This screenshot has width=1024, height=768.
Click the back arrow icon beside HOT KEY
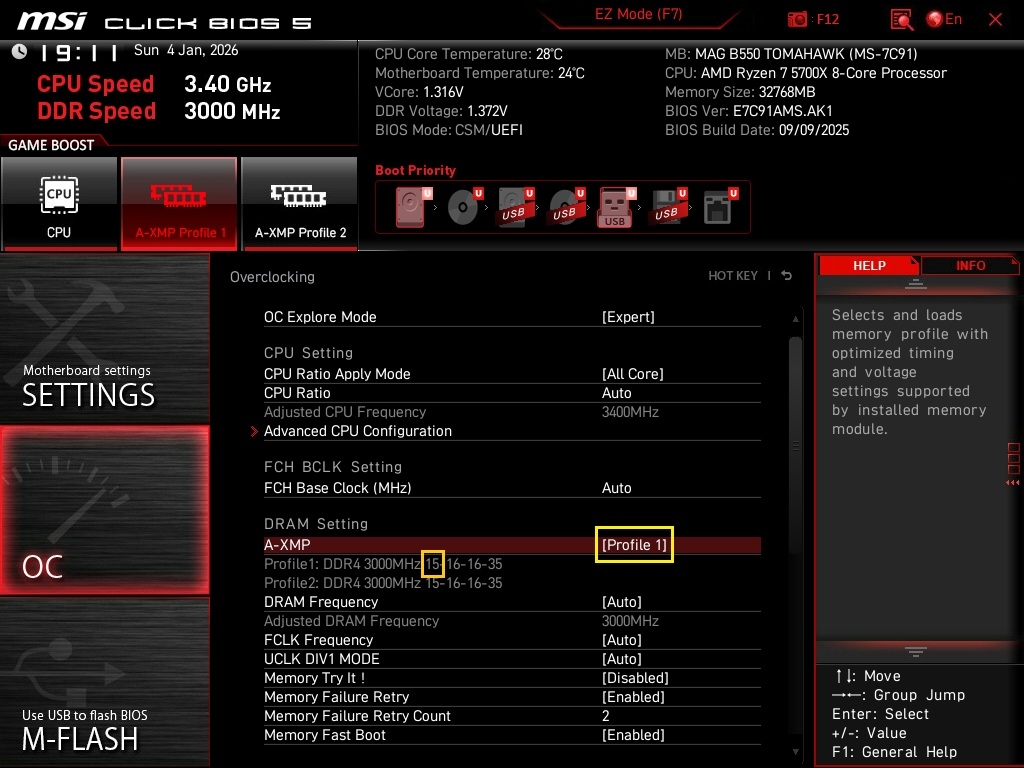(787, 276)
